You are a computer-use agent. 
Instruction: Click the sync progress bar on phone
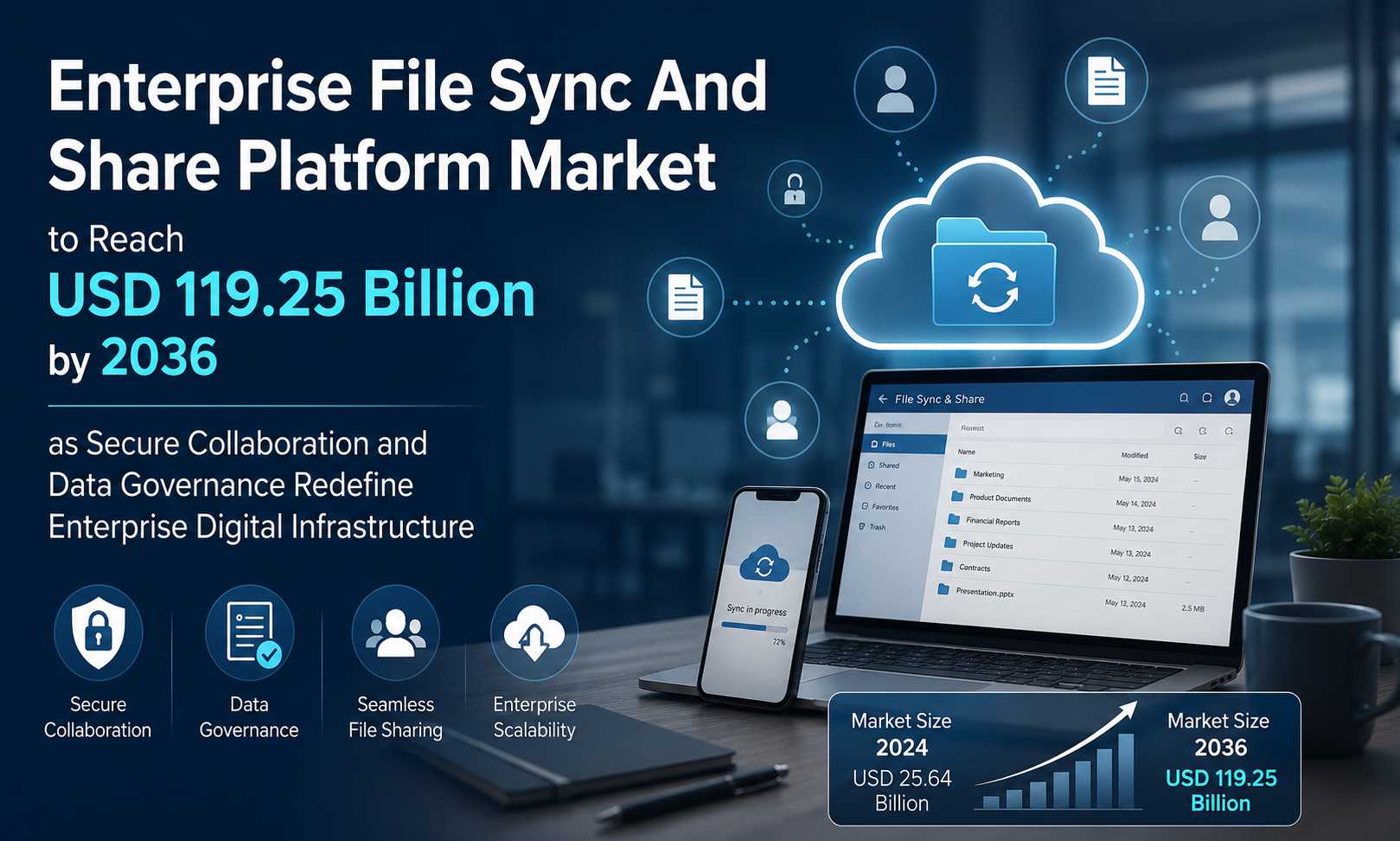coord(754,626)
